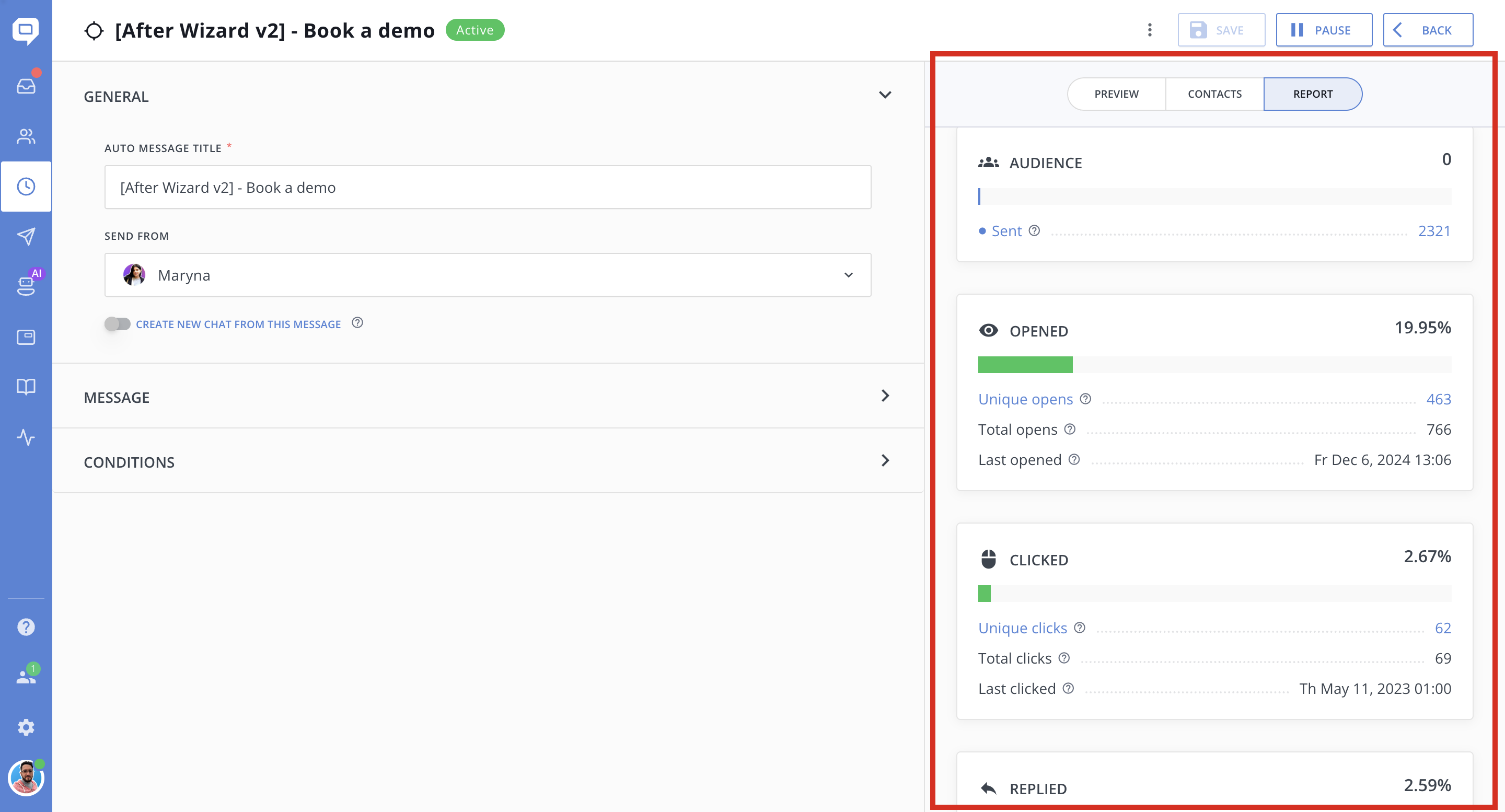Screen dimensions: 1505x812
Task: Click the audience group icon
Action: coord(988,163)
